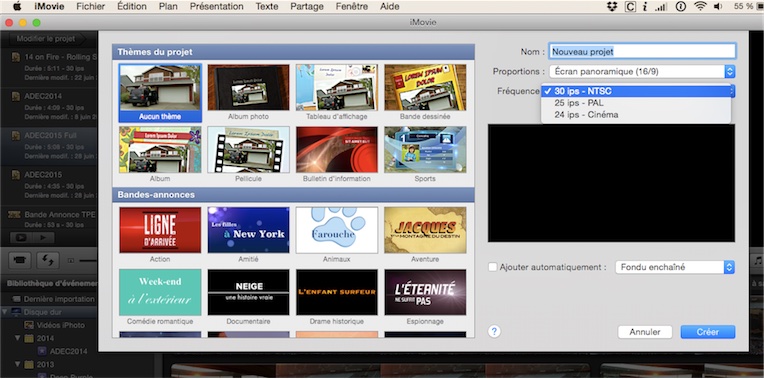This screenshot has height=379, width=764.
Task: Select the ADEC2014 event under 2014
Action: 63,351
